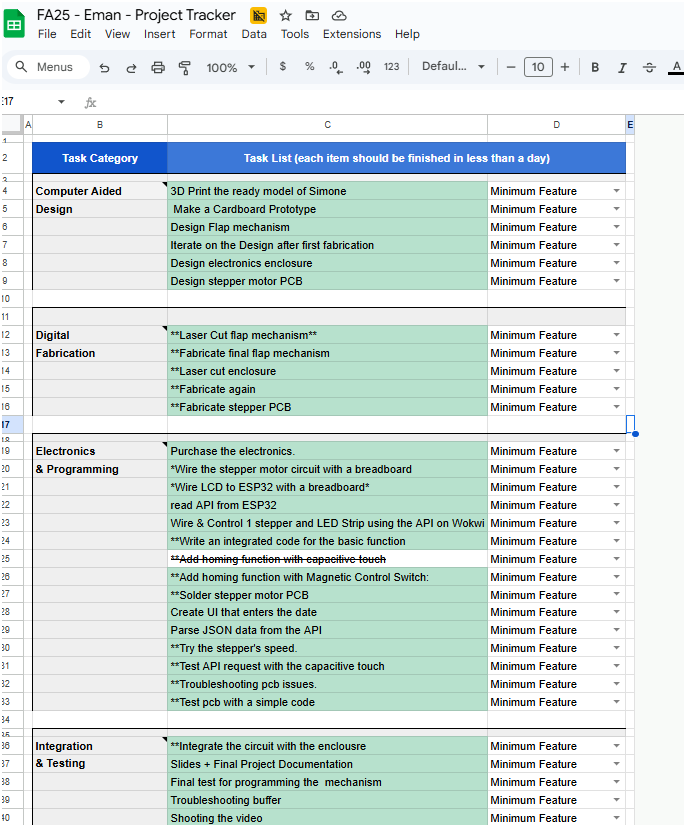686x827 pixels.
Task: Toggle strikethrough formatting
Action: click(649, 67)
